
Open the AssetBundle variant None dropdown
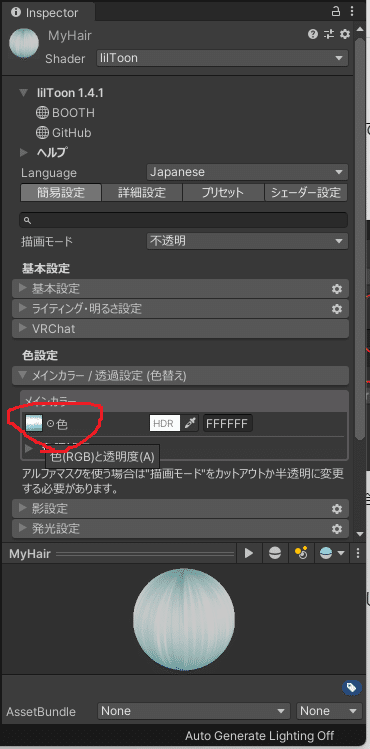(329, 711)
